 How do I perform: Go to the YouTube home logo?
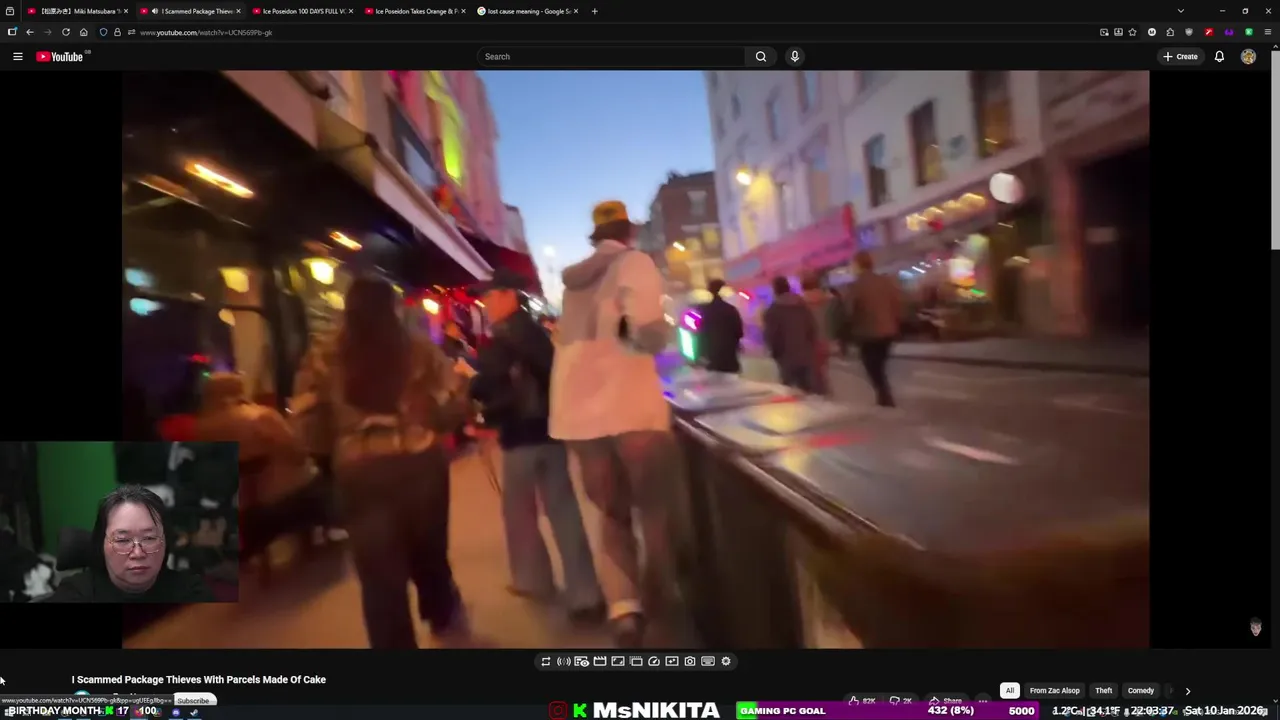[x=60, y=57]
